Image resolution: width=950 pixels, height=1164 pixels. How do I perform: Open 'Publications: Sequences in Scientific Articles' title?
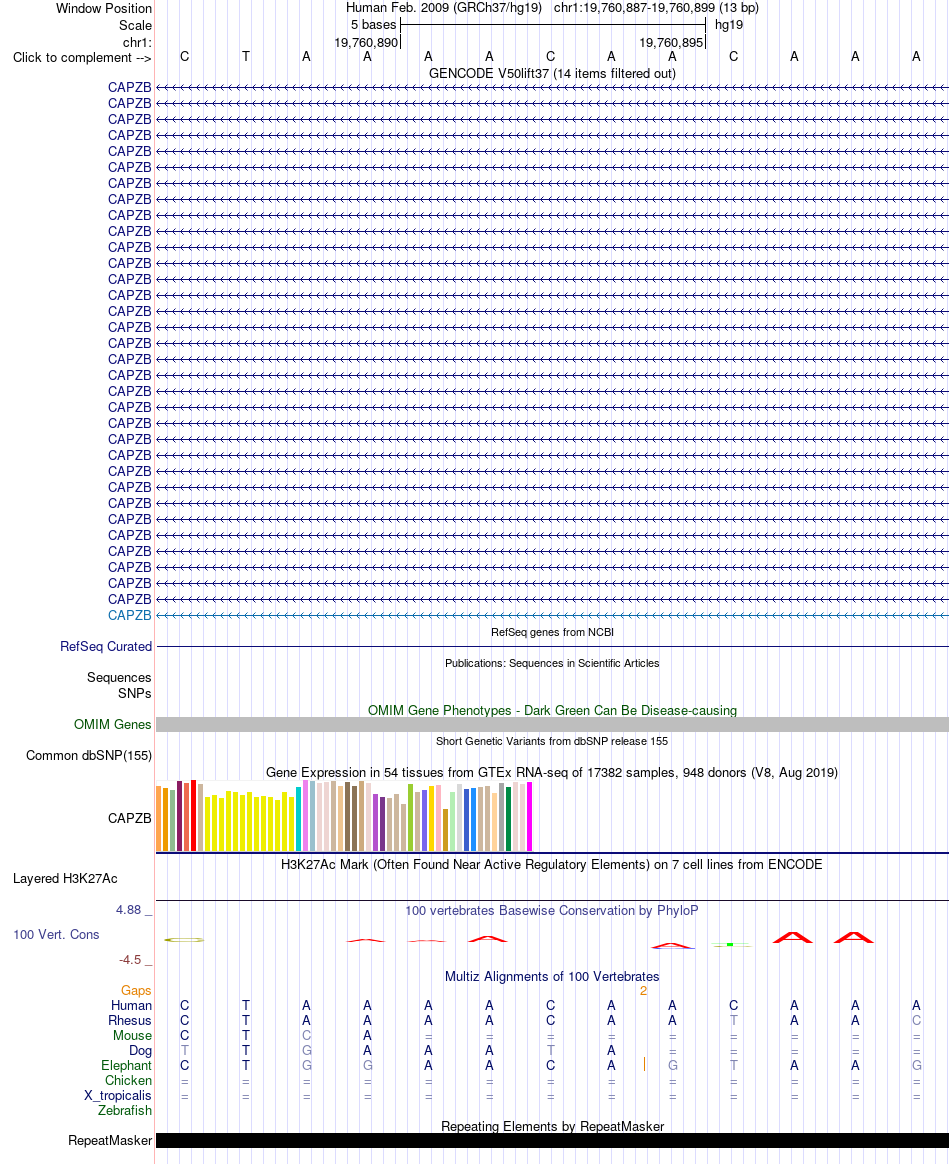point(552,664)
